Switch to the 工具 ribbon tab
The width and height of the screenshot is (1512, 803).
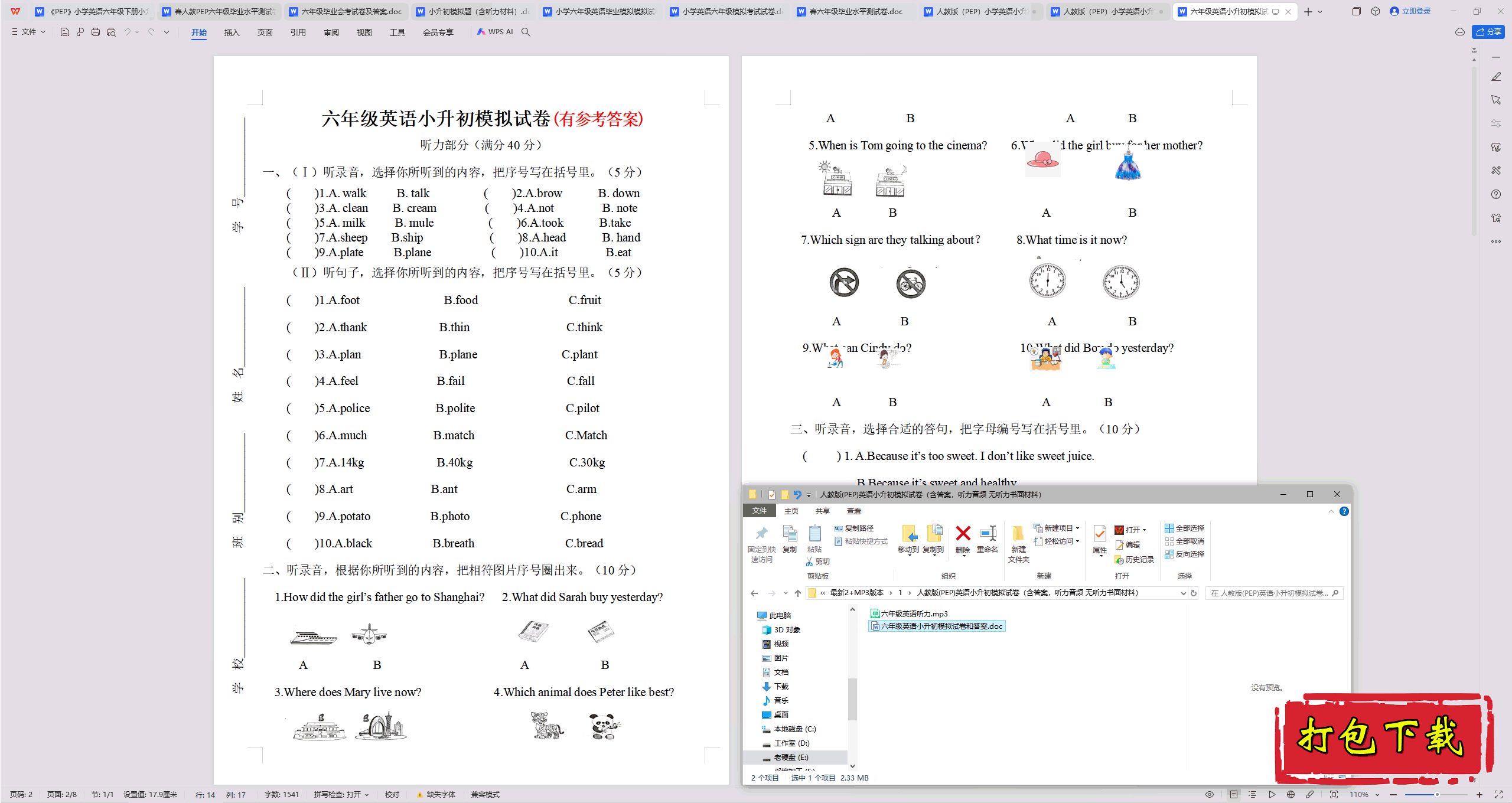point(397,32)
